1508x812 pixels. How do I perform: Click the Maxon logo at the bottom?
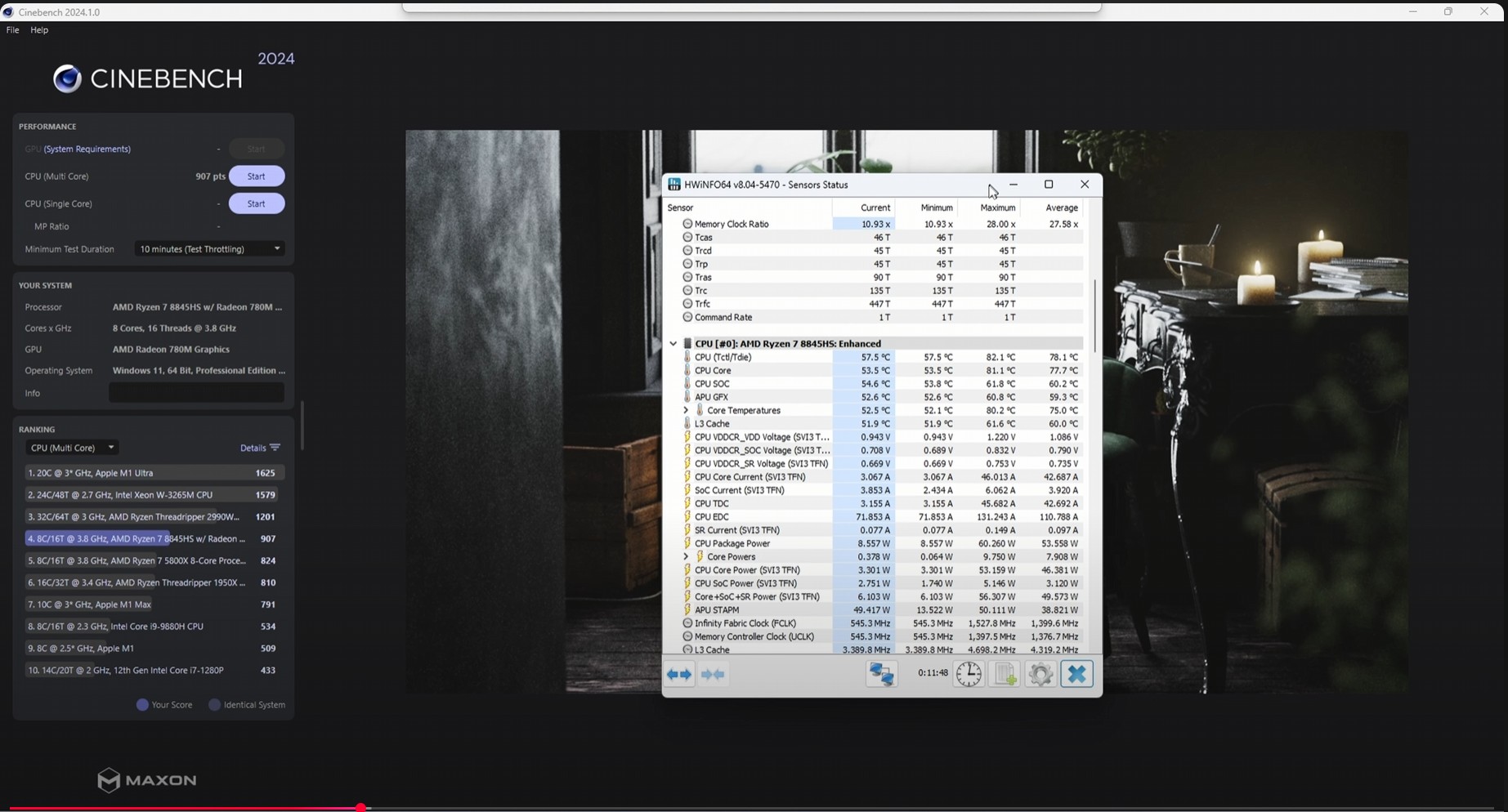pyautogui.click(x=147, y=780)
